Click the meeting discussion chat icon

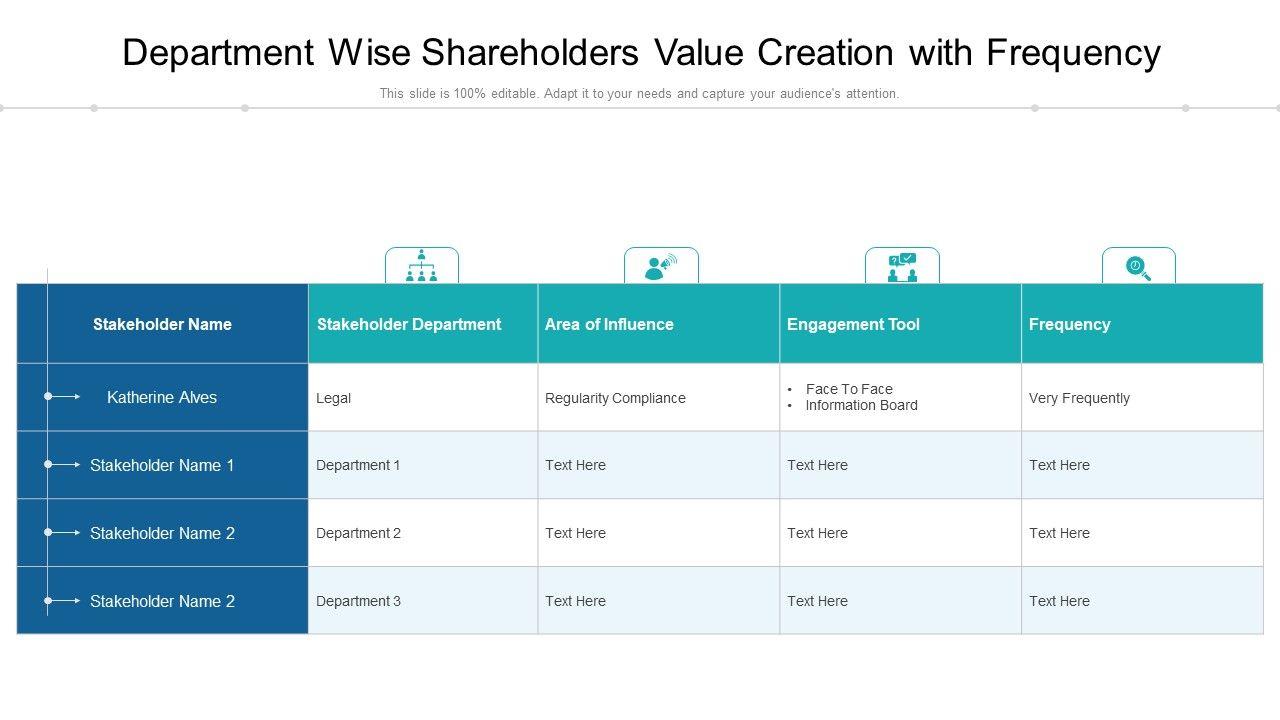902,267
